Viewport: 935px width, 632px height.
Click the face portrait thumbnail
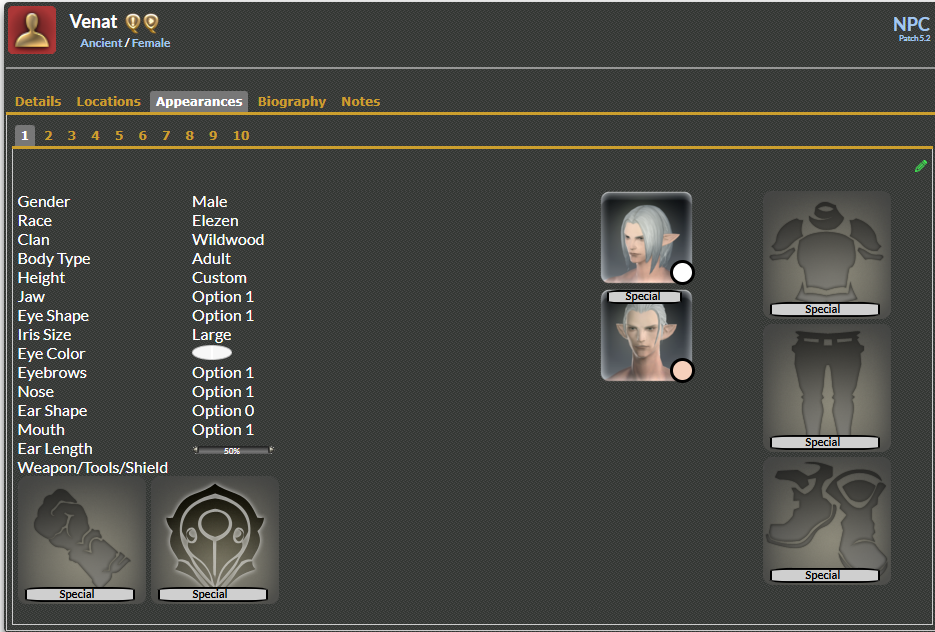[x=646, y=335]
